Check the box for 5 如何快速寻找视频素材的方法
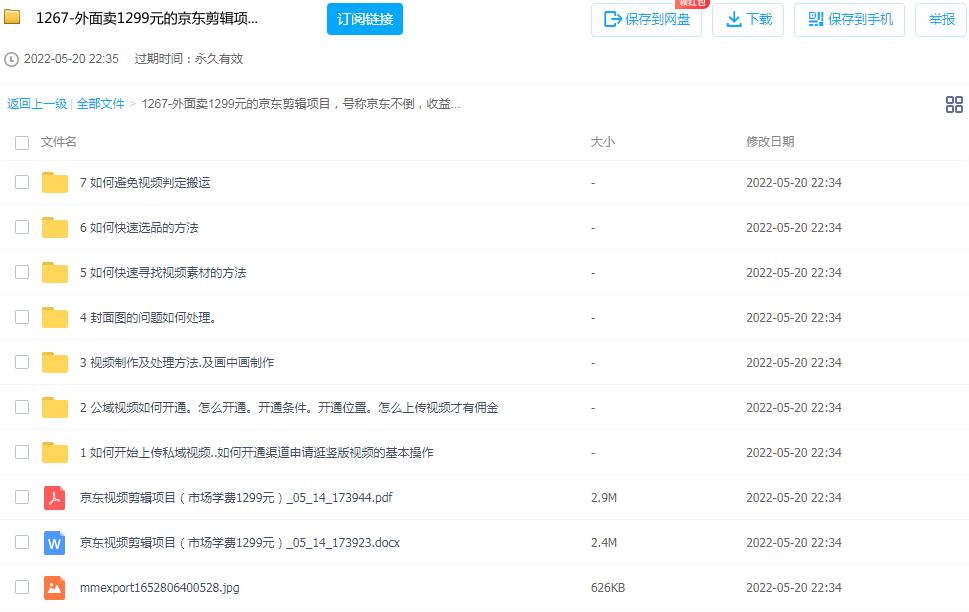969x612 pixels. tap(22, 273)
